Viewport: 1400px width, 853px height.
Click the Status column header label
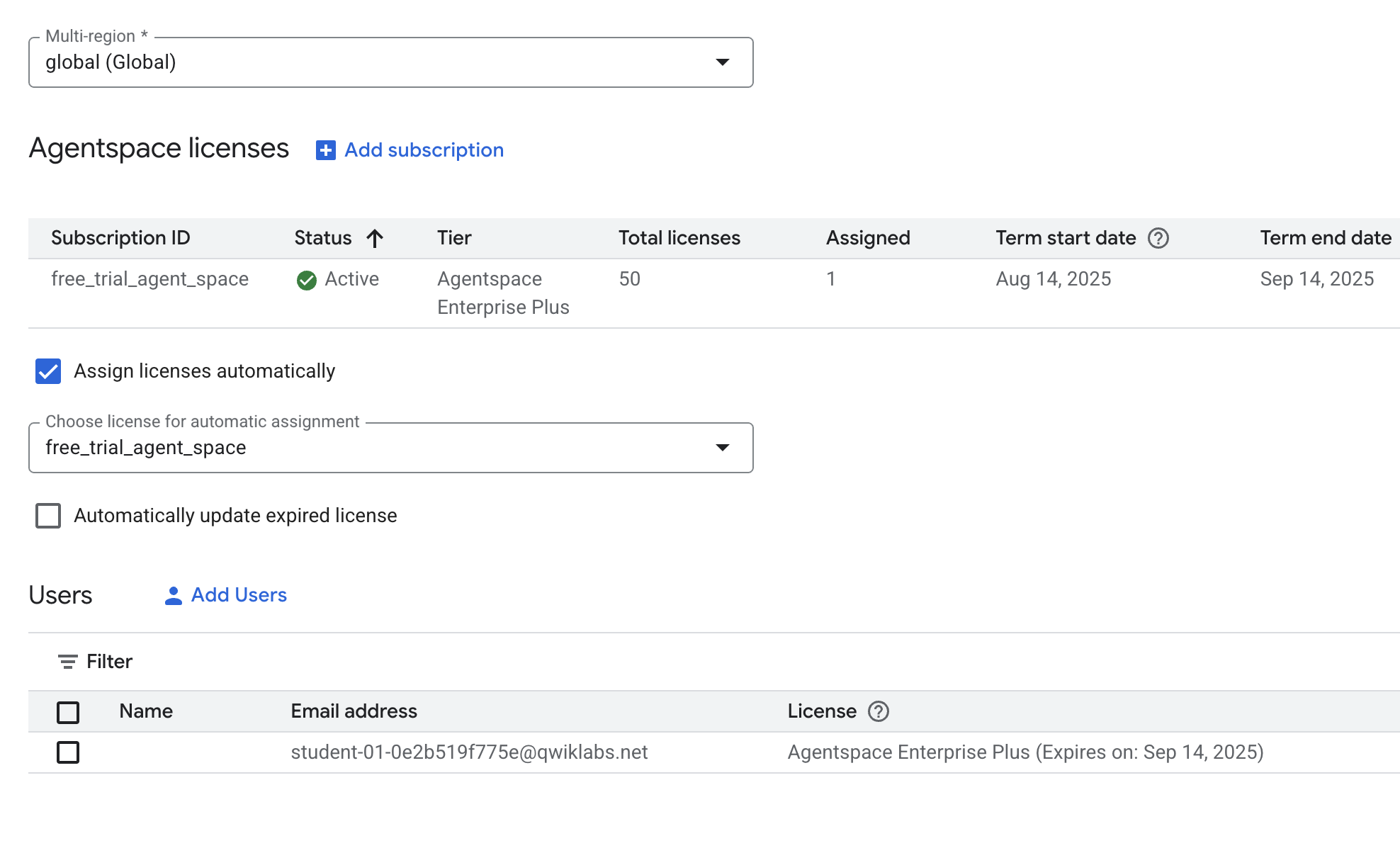point(323,238)
